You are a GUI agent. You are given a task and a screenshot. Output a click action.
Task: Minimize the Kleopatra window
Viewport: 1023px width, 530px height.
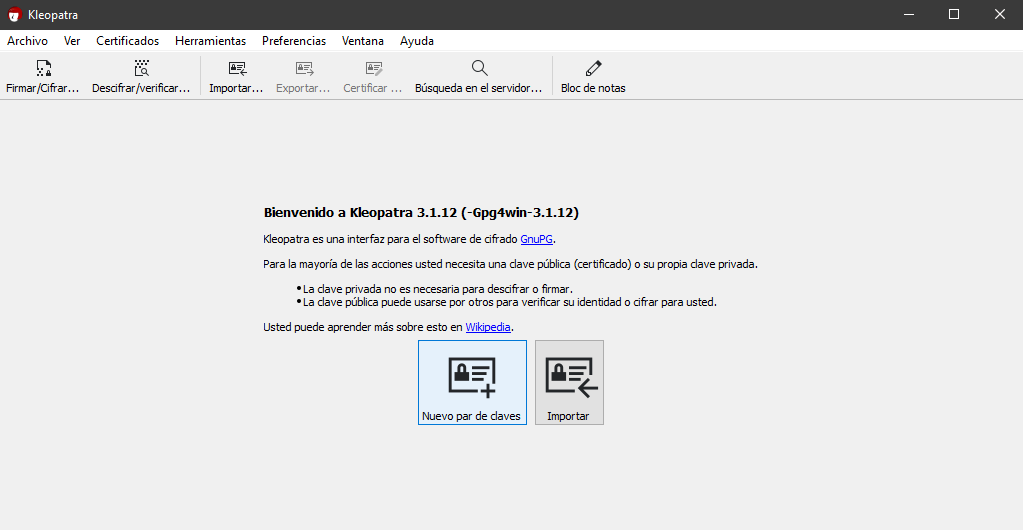click(908, 14)
